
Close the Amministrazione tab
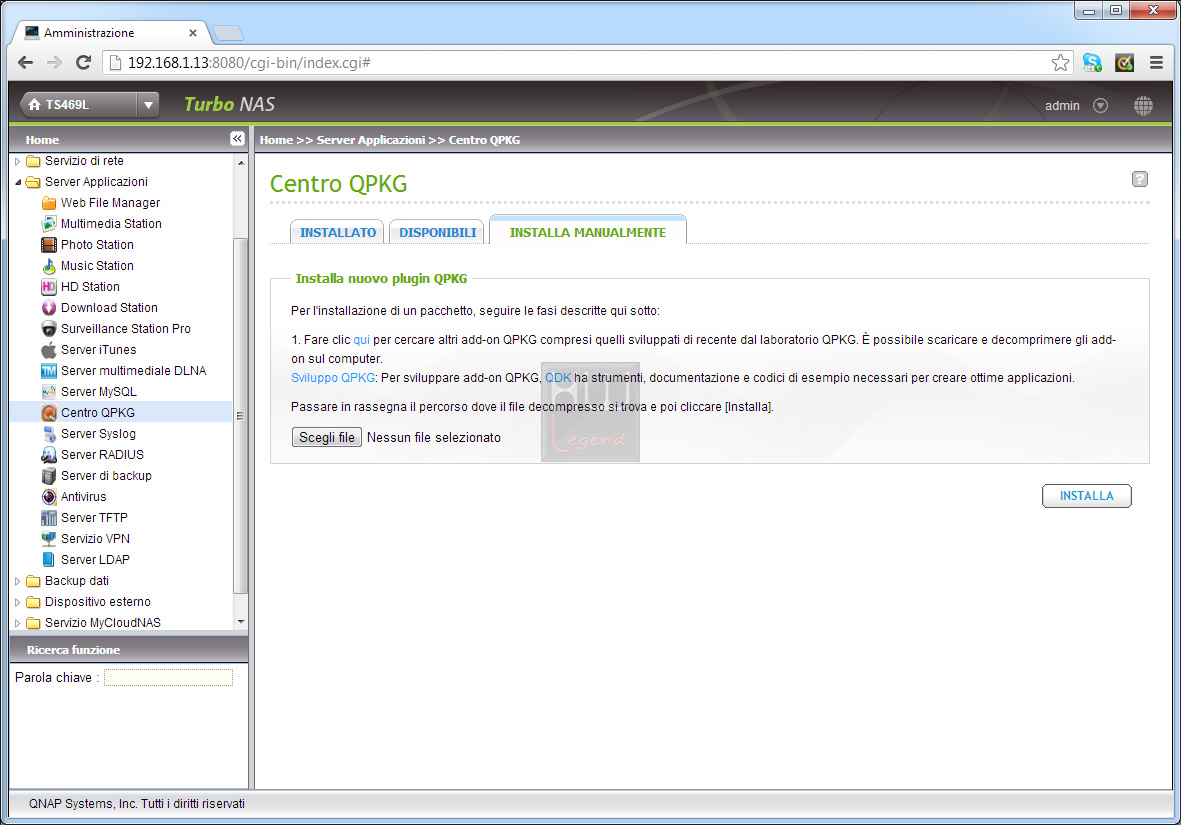(x=193, y=33)
